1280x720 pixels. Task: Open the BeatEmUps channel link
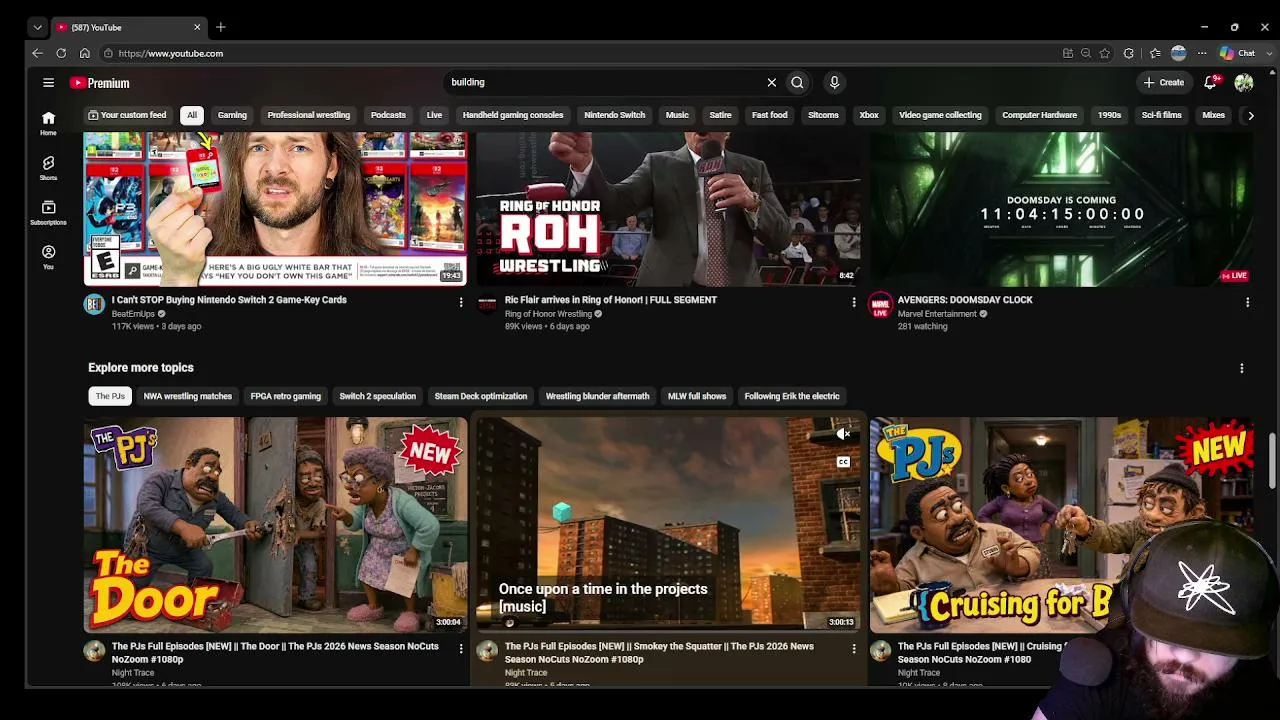point(132,314)
